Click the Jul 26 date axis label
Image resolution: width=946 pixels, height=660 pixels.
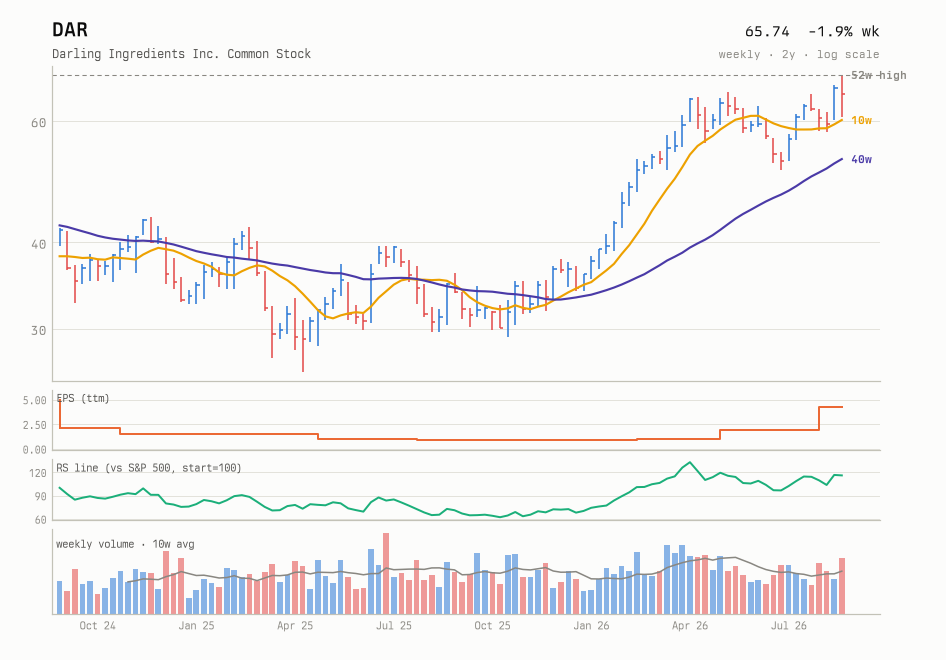click(789, 626)
